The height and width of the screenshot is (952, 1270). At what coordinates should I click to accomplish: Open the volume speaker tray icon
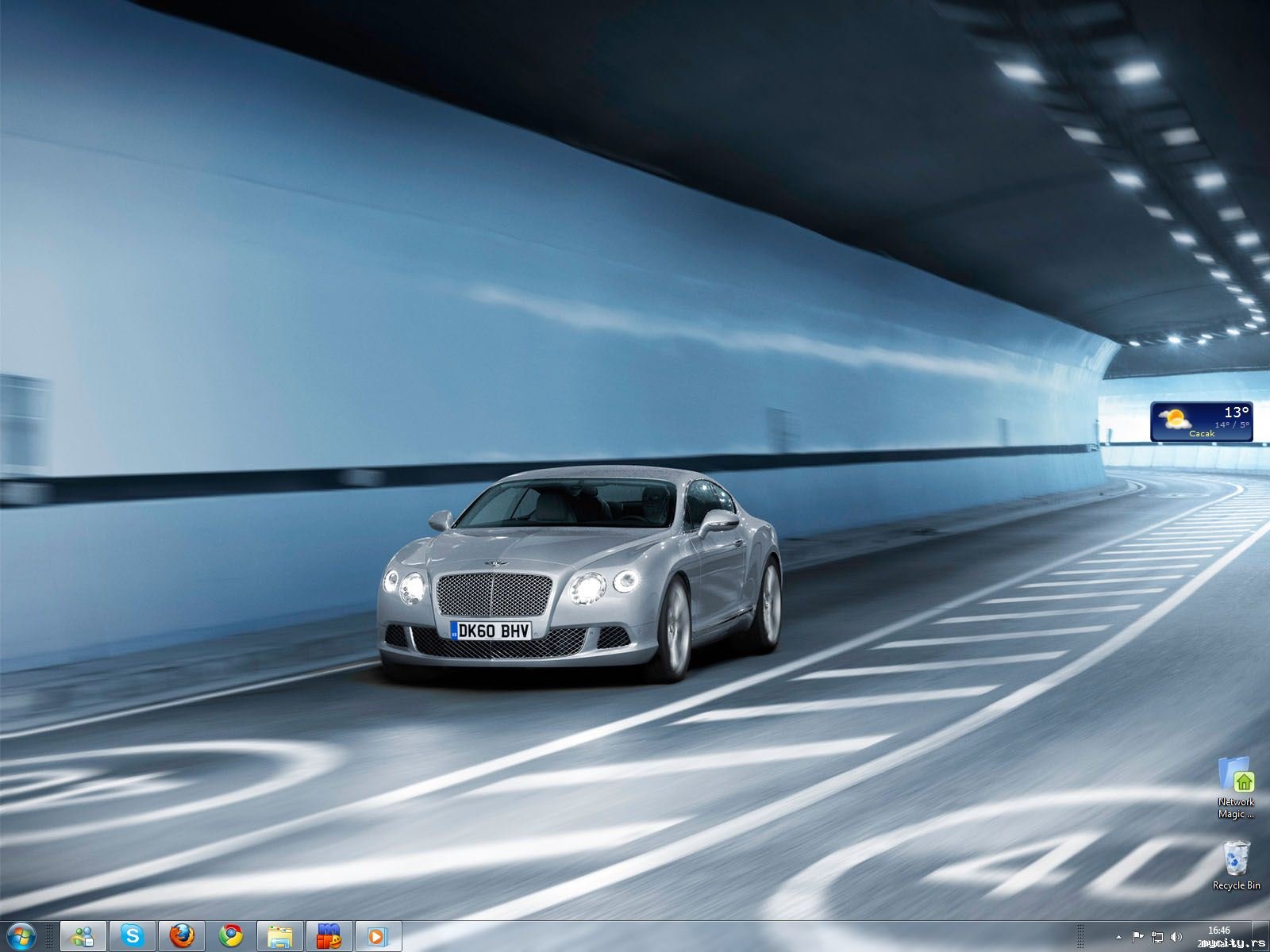pyautogui.click(x=1176, y=937)
